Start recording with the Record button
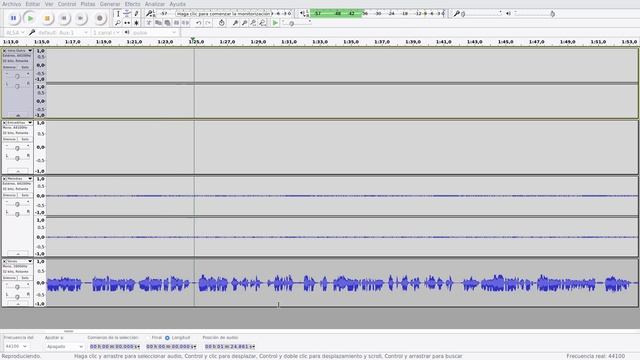 pos(99,18)
